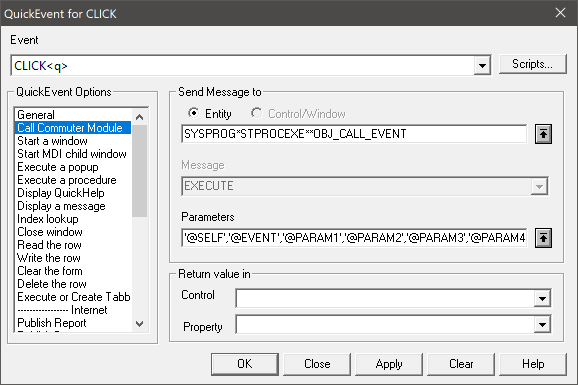Choose 'Display a message' option
Screen dimensions: 578x385
click(x=61, y=206)
